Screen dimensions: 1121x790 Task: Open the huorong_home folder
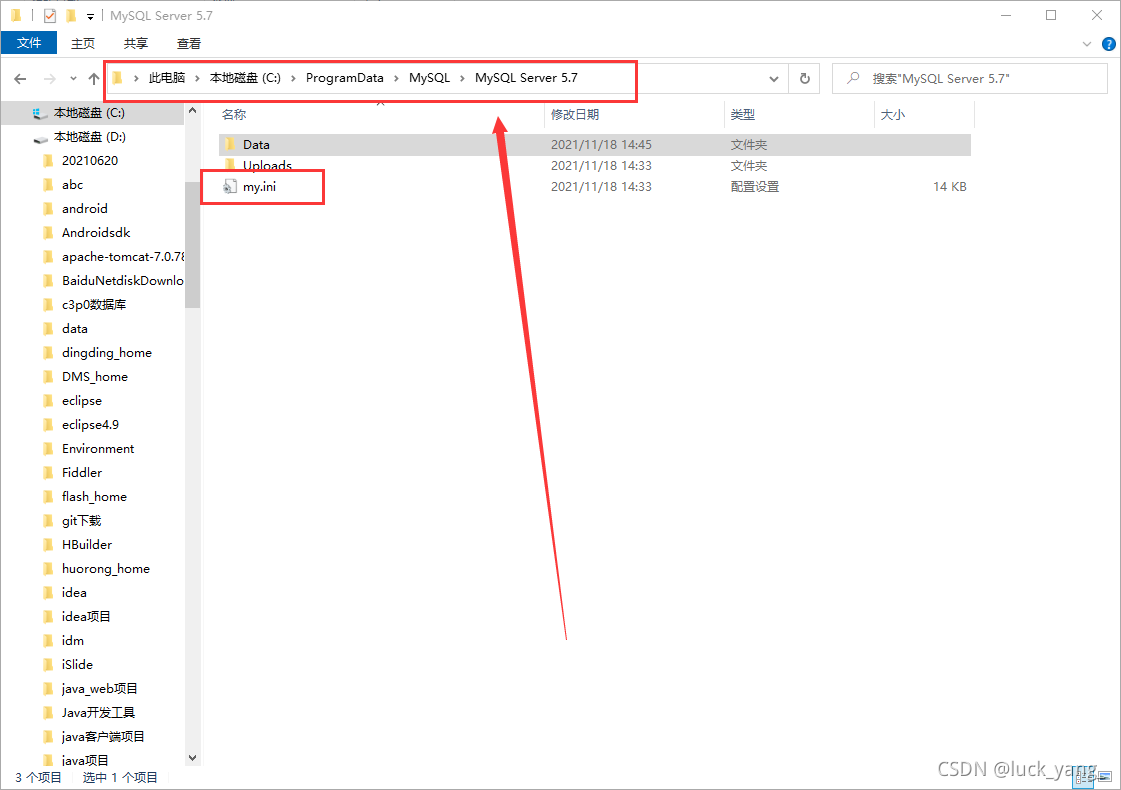[106, 568]
